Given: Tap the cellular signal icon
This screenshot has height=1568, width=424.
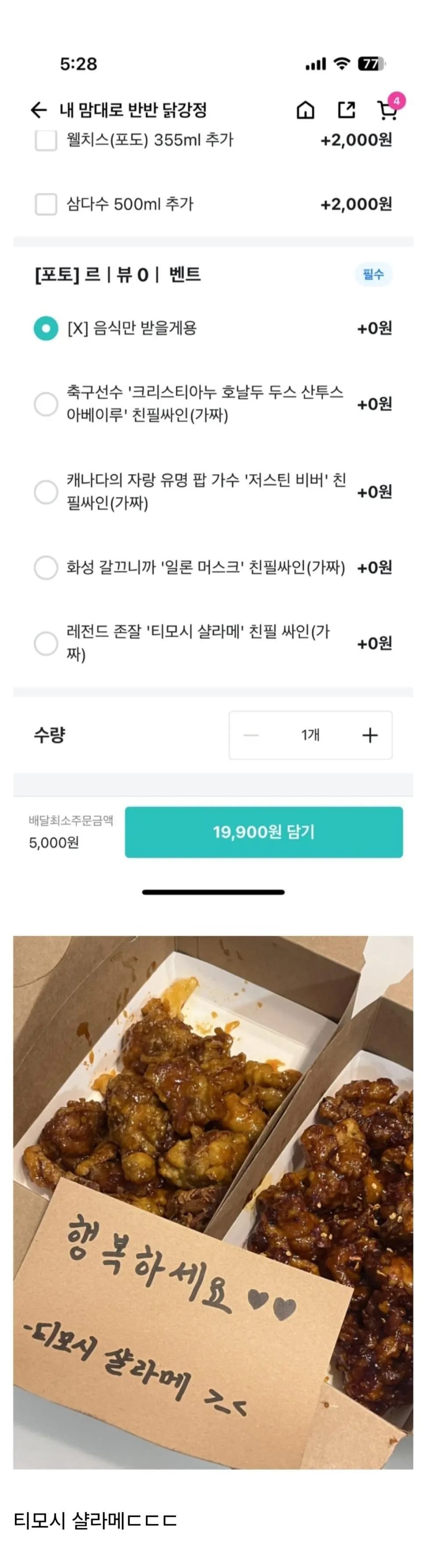Looking at the screenshot, I should pyautogui.click(x=316, y=64).
